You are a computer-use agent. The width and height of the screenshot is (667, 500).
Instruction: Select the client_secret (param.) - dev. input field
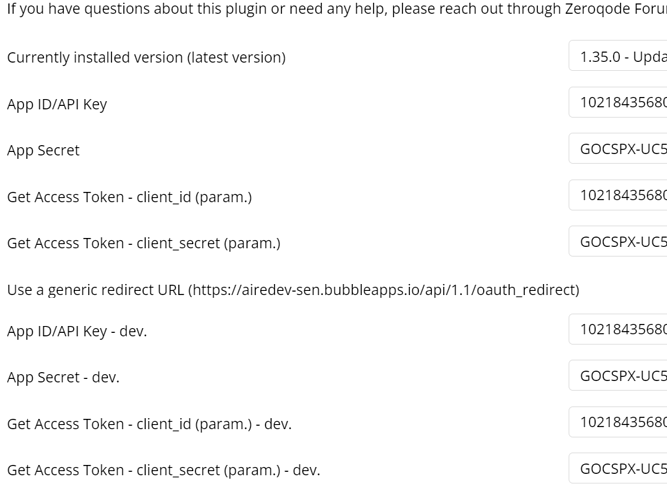pos(618,469)
